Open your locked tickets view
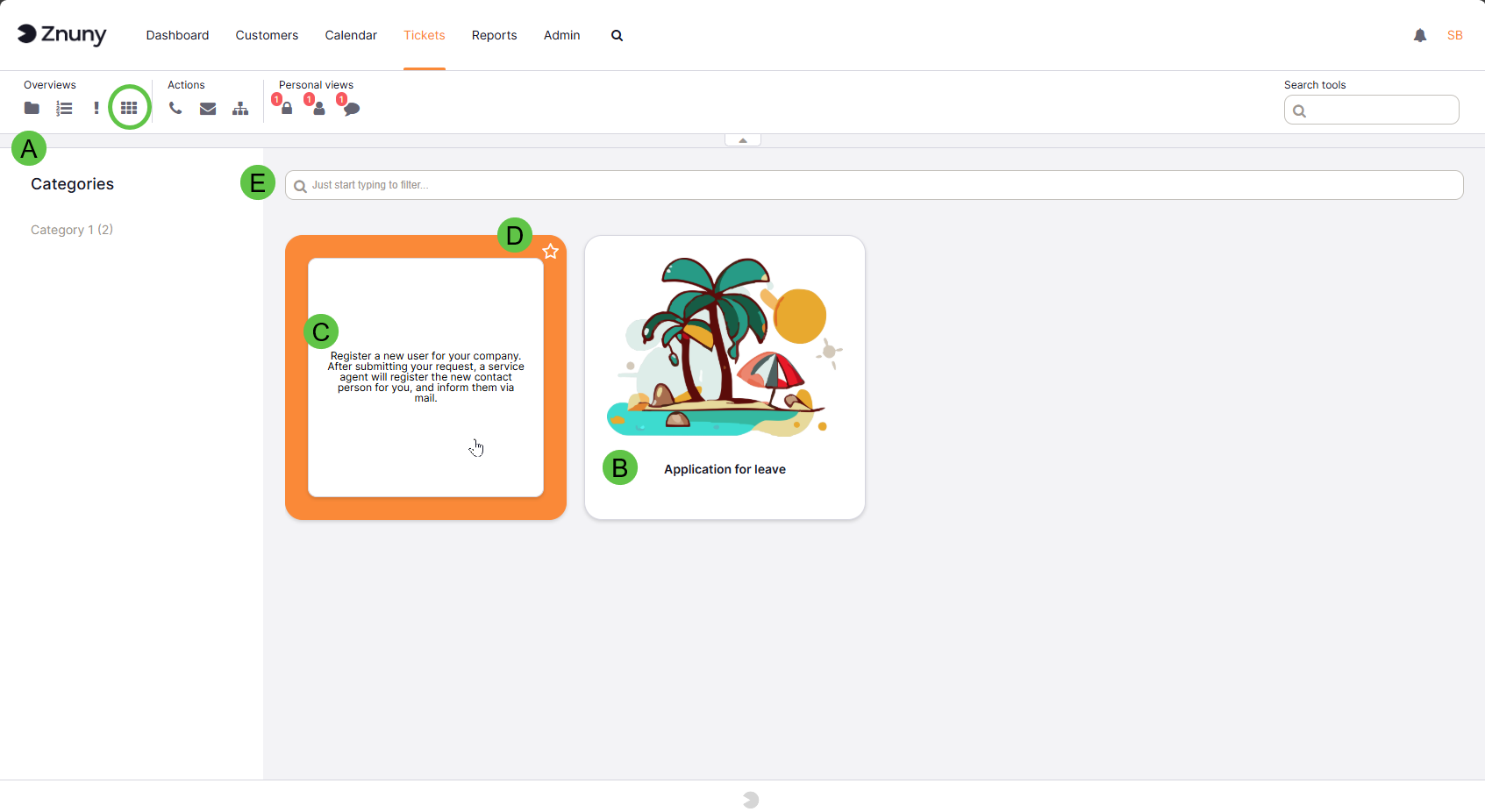 [x=286, y=108]
